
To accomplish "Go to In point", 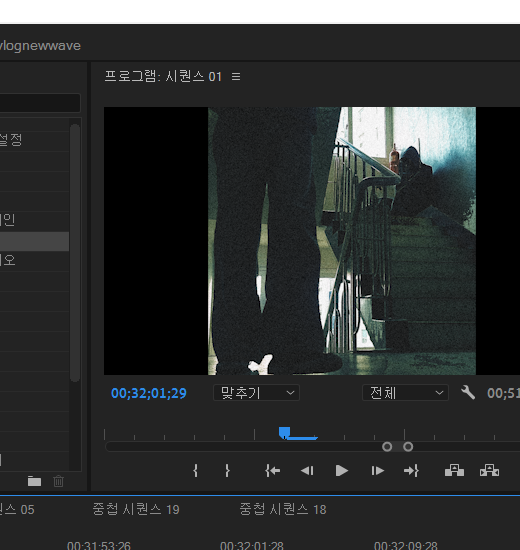I will coord(273,471).
